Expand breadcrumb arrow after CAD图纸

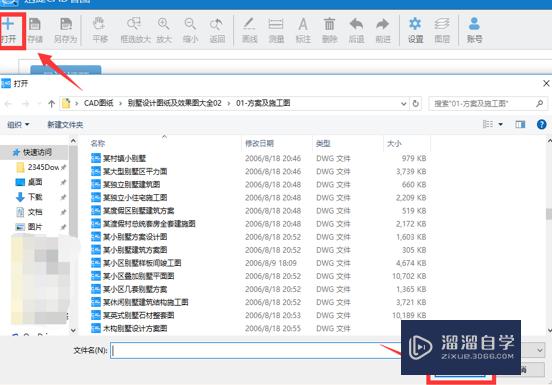pyautogui.click(x=120, y=103)
